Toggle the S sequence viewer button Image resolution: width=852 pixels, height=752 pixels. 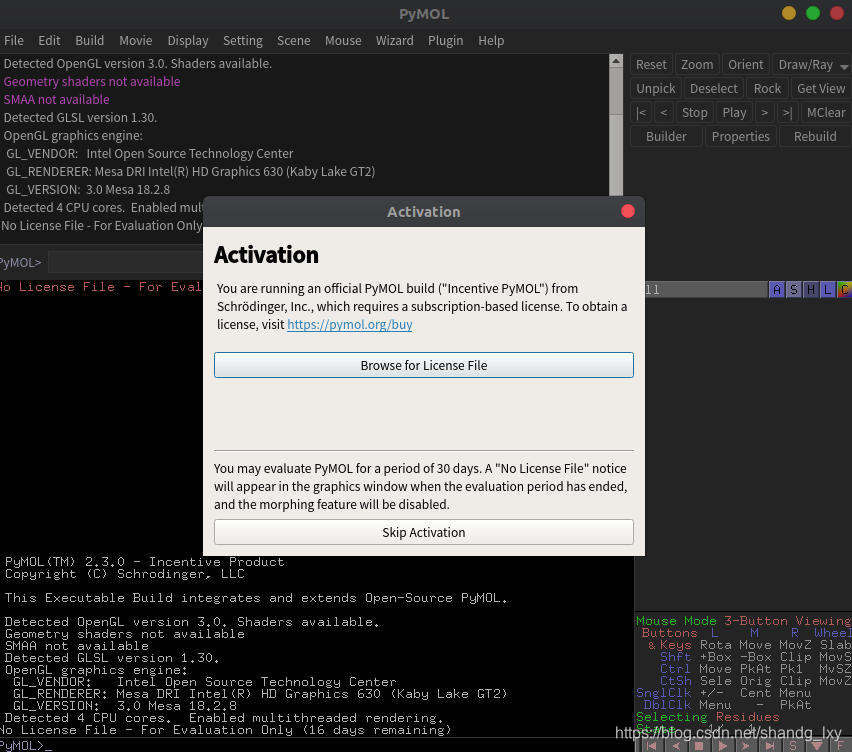pyautogui.click(x=793, y=746)
